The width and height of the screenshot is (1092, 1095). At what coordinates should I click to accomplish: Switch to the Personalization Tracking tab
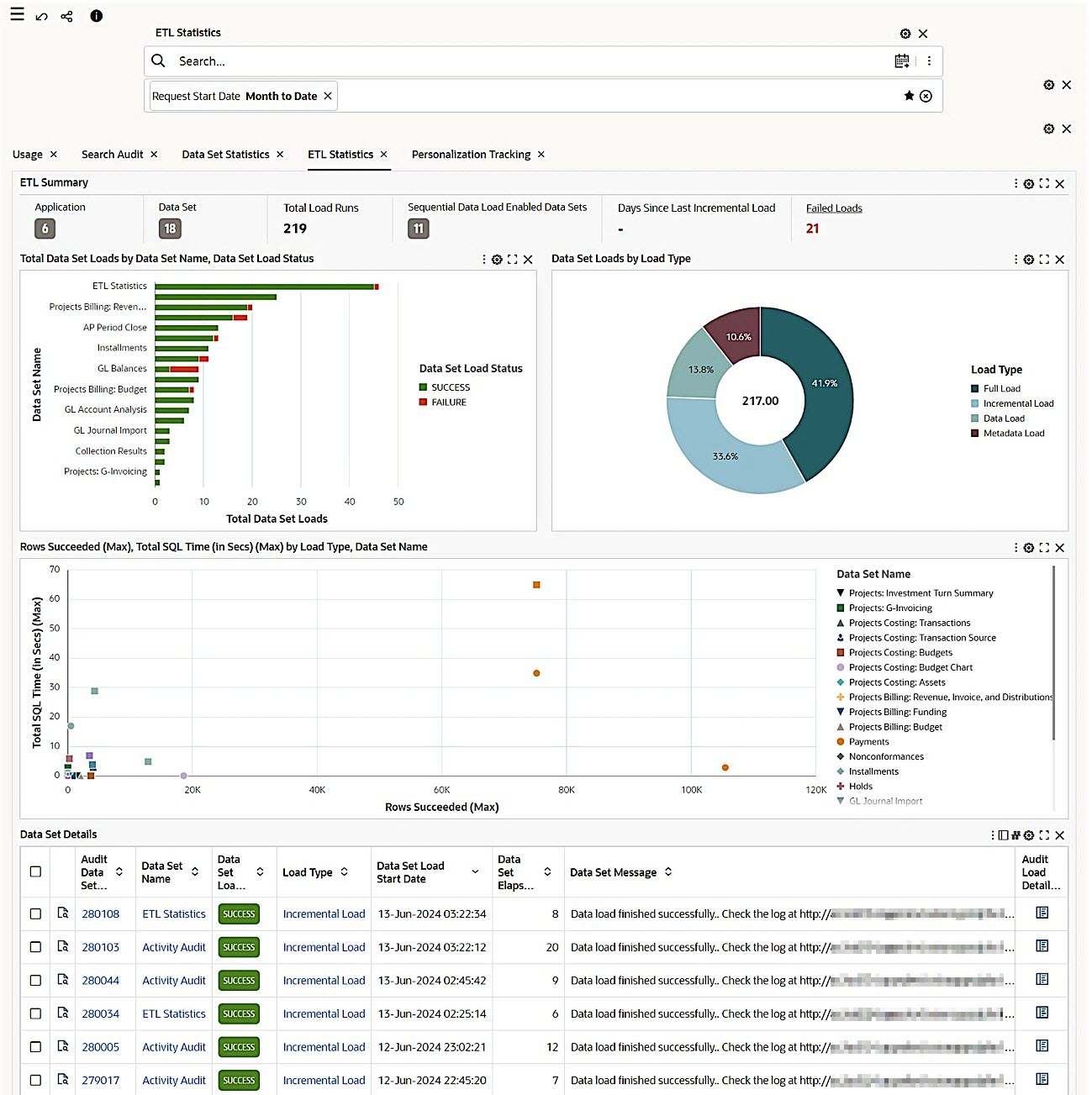(x=471, y=155)
